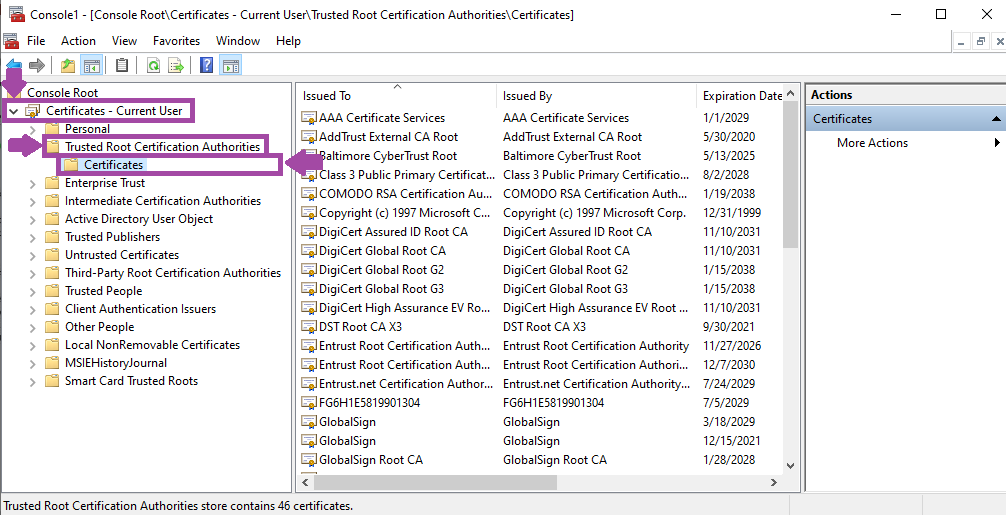This screenshot has width=1006, height=515.
Task: Click the Export List toolbar icon
Action: [176, 65]
